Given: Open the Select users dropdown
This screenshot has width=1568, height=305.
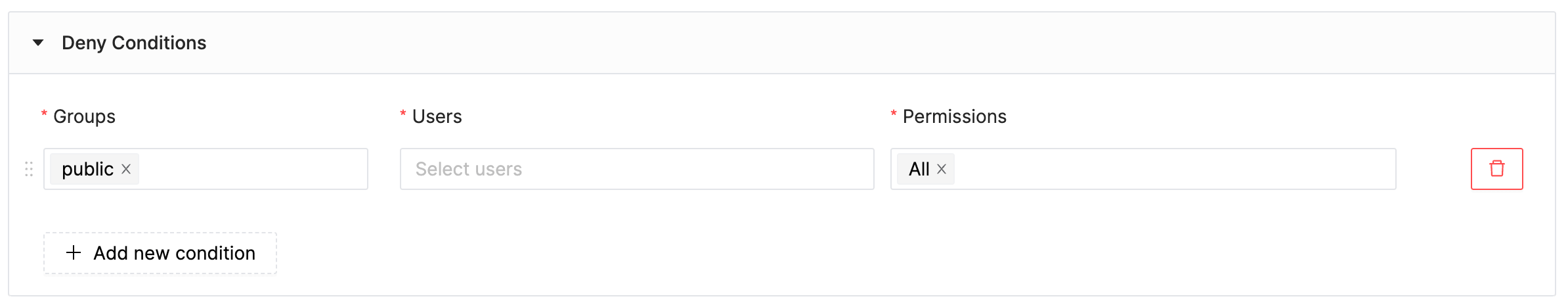Looking at the screenshot, I should (x=637, y=169).
